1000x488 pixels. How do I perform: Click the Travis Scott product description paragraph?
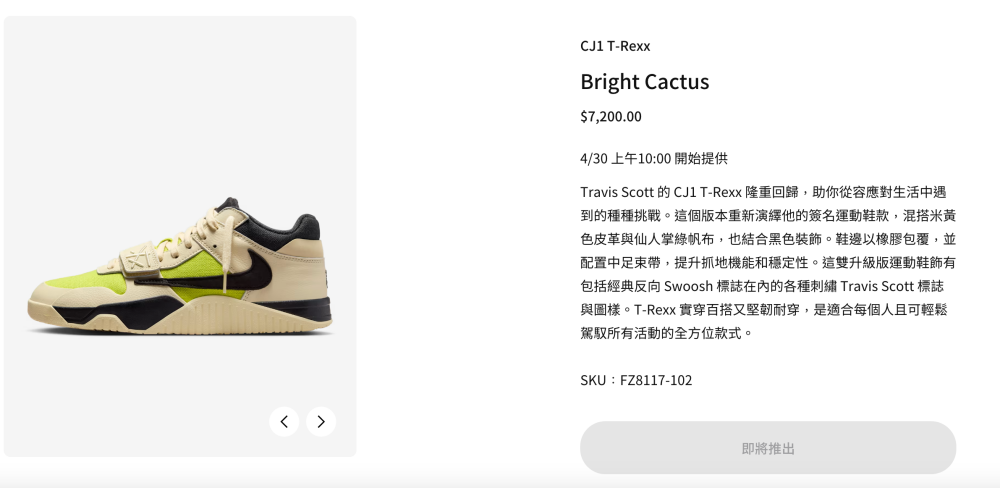(x=768, y=262)
